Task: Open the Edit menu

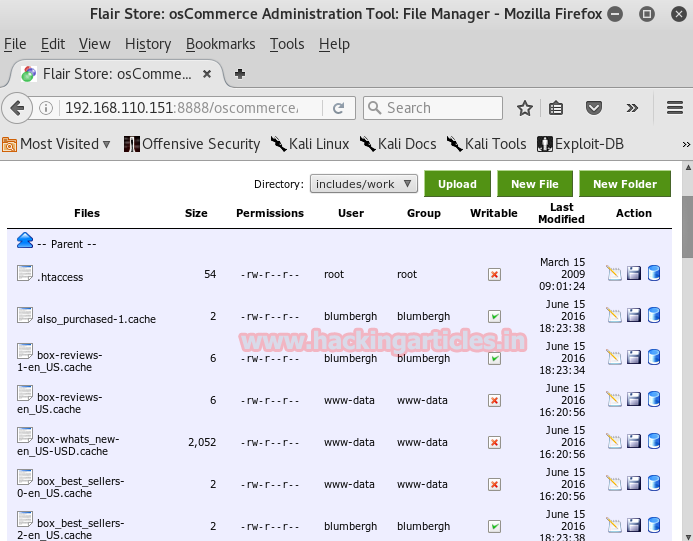Action: click(x=53, y=44)
